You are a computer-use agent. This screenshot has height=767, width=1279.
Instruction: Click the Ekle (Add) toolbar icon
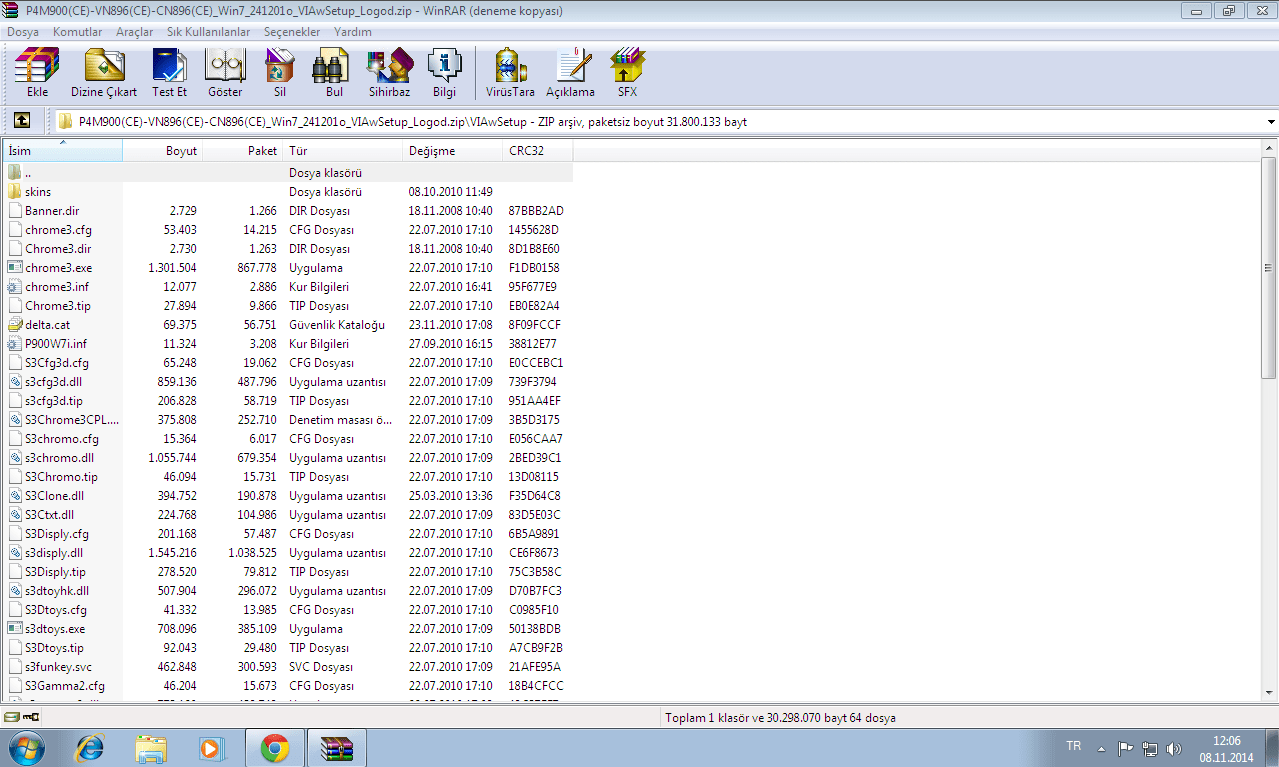tap(37, 72)
